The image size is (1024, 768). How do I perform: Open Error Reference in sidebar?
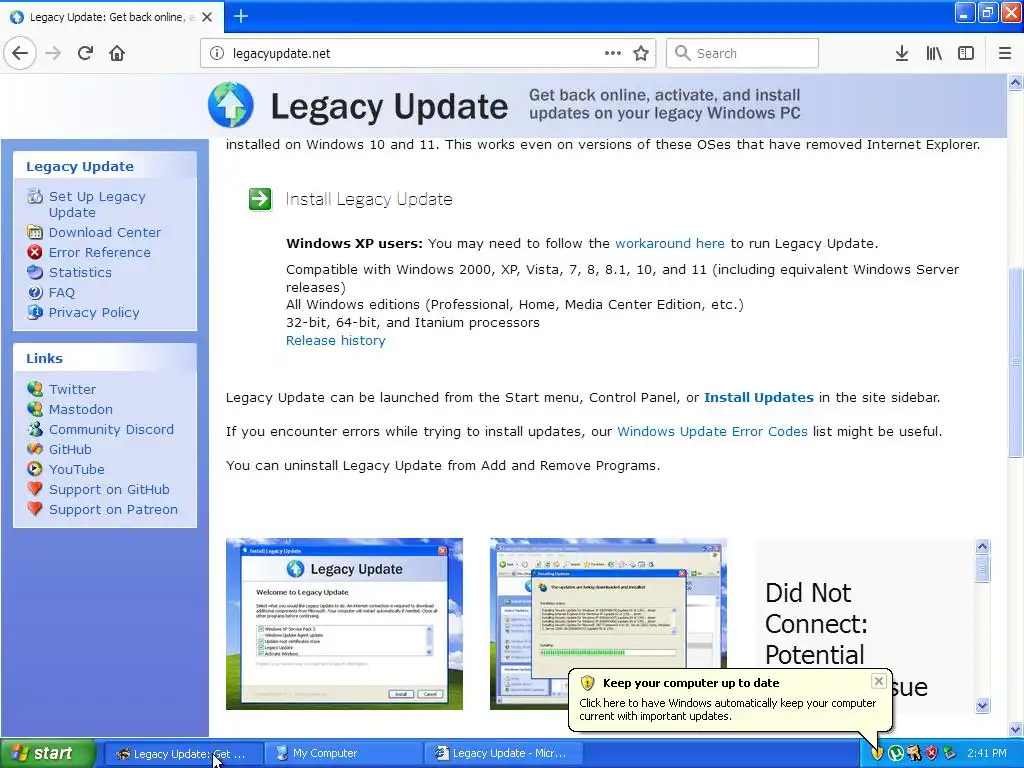99,252
